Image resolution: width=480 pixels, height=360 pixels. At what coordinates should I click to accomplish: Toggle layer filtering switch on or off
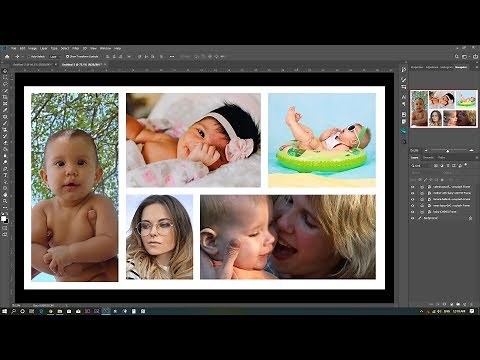(466, 165)
